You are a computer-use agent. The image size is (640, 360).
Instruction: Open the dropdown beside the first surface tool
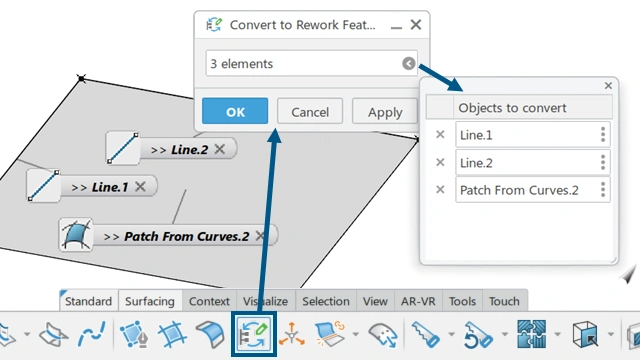click(27, 334)
